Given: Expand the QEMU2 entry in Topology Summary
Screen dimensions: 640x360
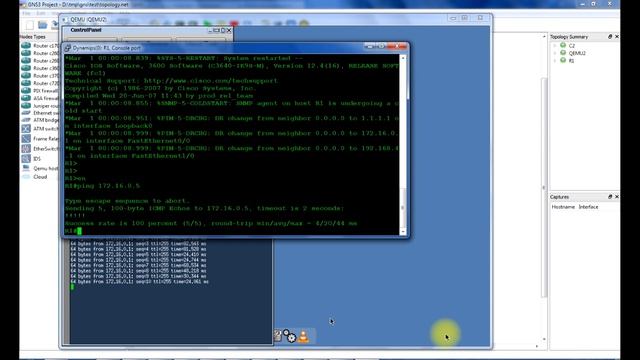Looking at the screenshot, I should click(x=555, y=53).
